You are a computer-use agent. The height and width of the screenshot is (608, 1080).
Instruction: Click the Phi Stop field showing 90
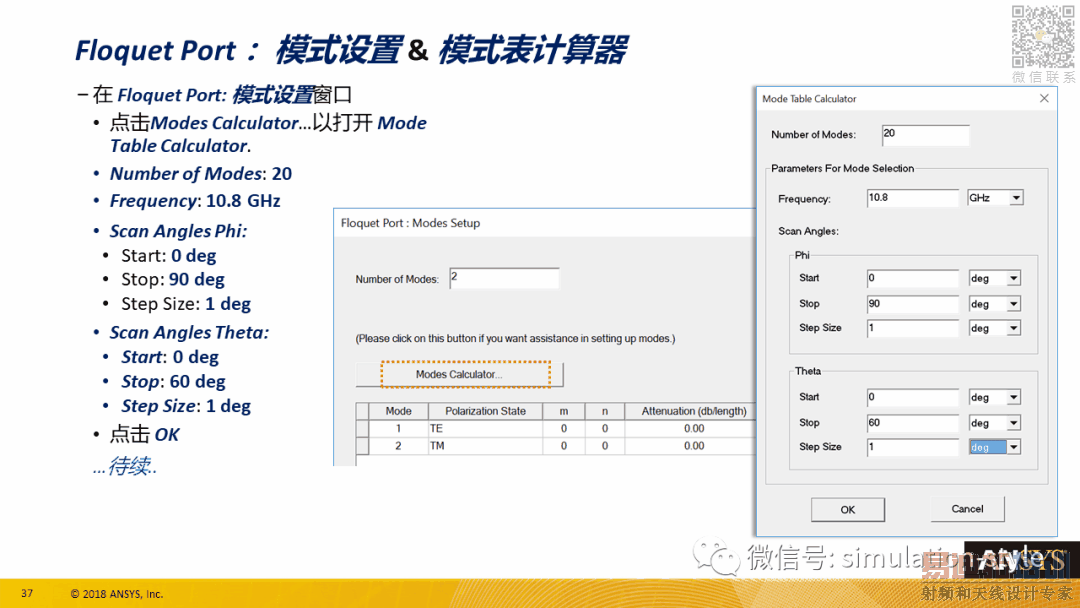coord(912,304)
